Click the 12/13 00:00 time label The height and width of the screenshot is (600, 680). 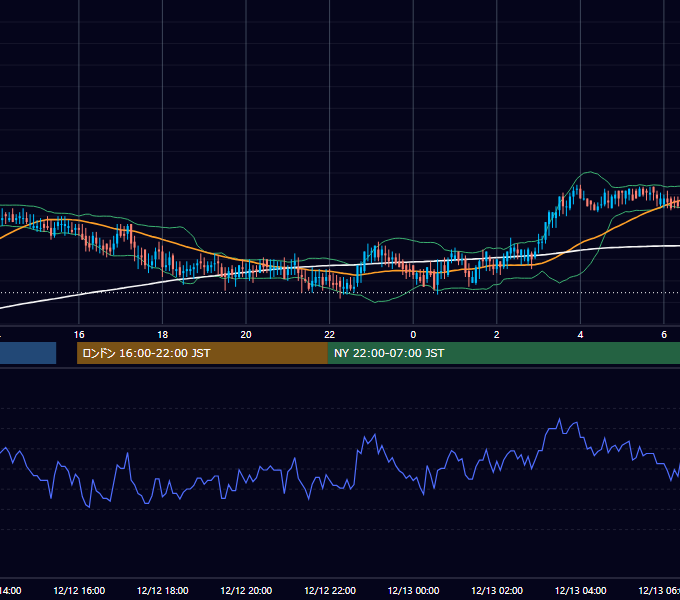click(413, 590)
